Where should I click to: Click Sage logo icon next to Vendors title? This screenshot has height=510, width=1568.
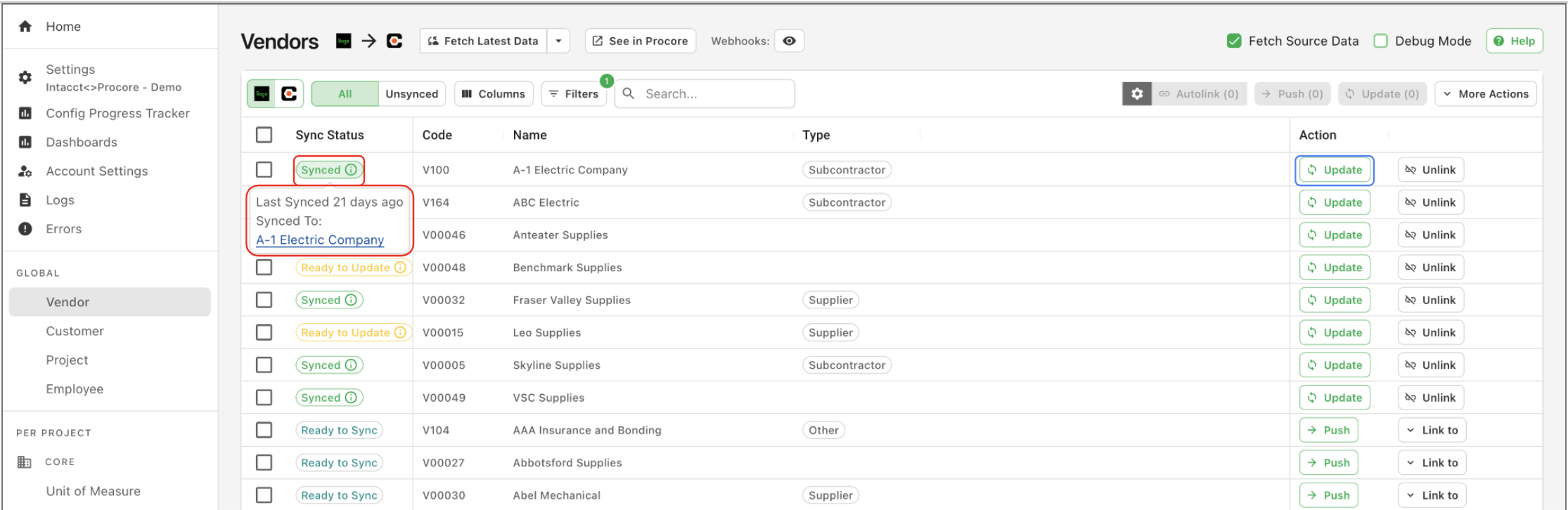(x=344, y=41)
